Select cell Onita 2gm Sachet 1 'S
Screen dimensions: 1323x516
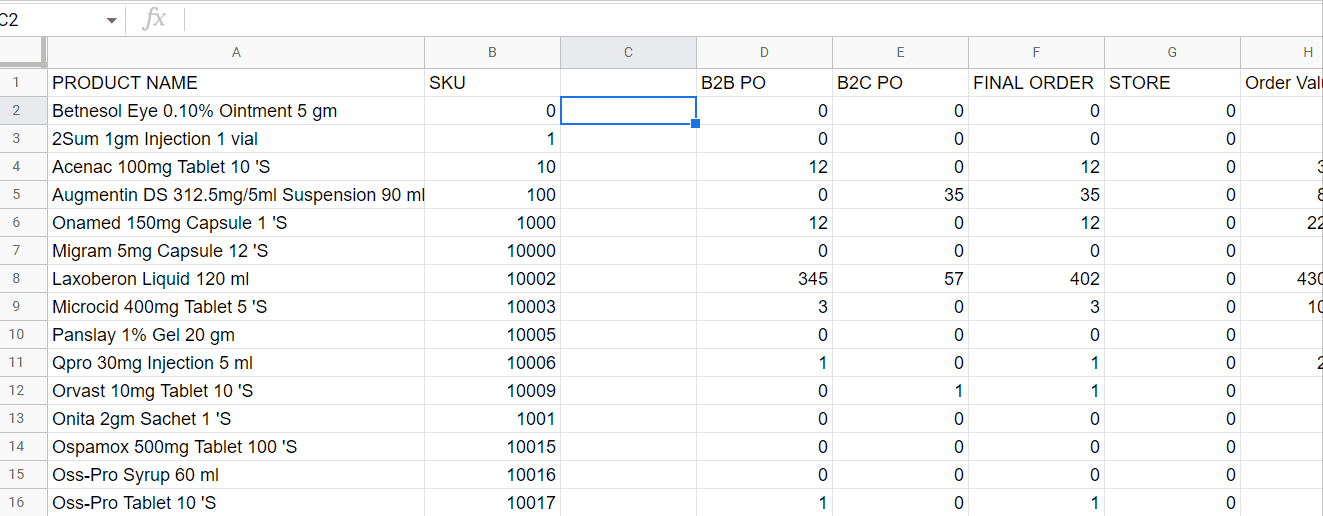pyautogui.click(x=236, y=419)
